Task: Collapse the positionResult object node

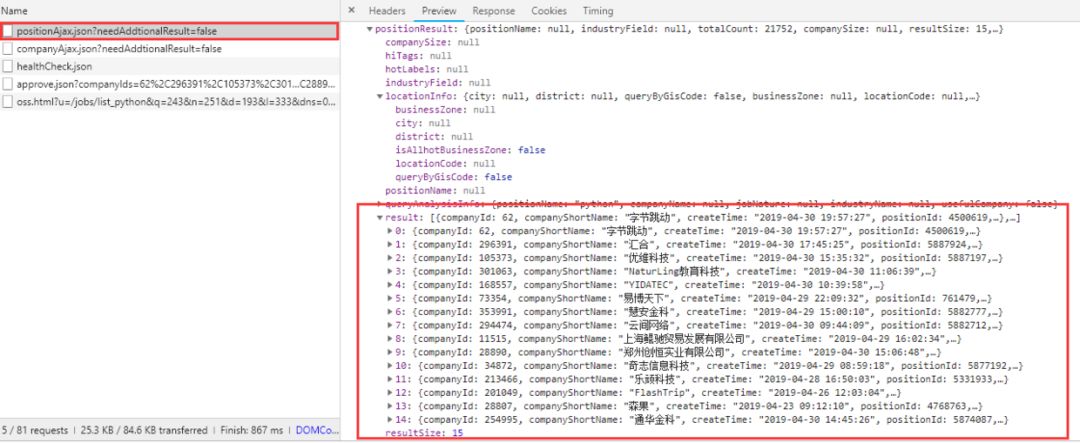Action: point(371,30)
